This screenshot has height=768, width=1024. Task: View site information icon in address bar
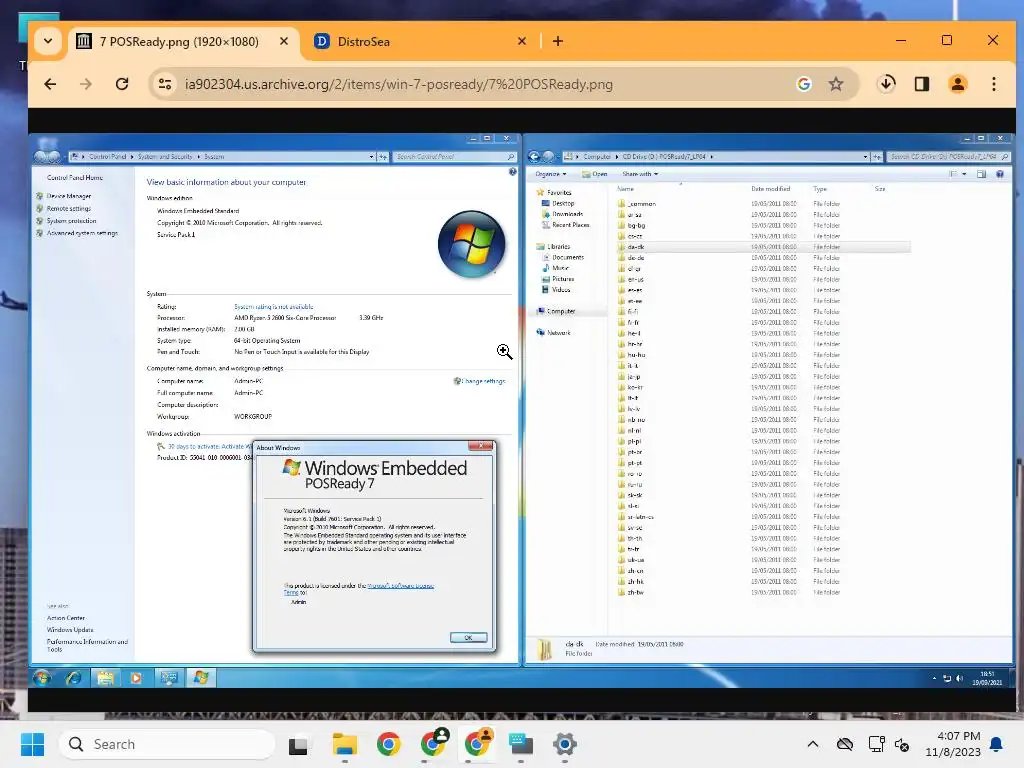(x=165, y=84)
